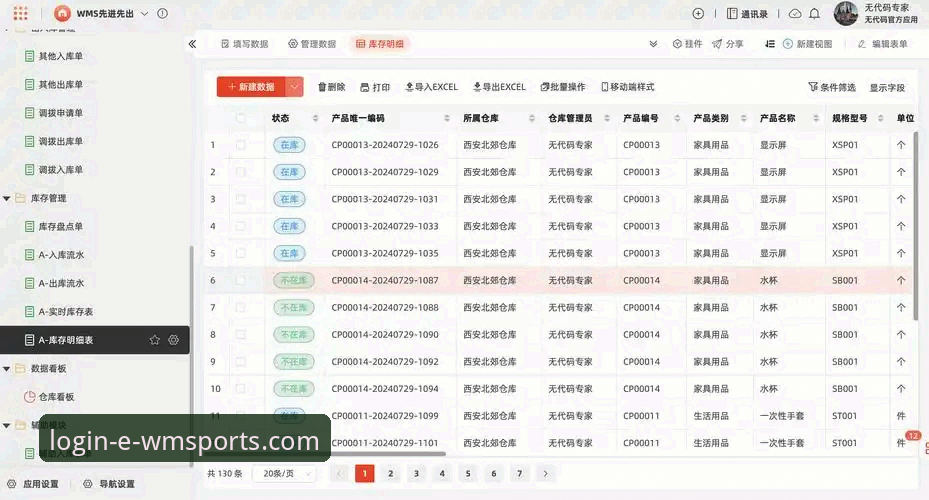Click the sort list icon near 新建视图
Screen dimensions: 929x500
770,44
